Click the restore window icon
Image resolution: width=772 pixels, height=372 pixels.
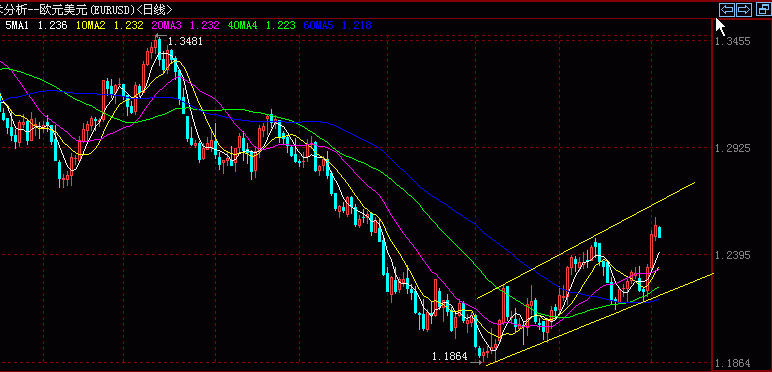[763, 9]
